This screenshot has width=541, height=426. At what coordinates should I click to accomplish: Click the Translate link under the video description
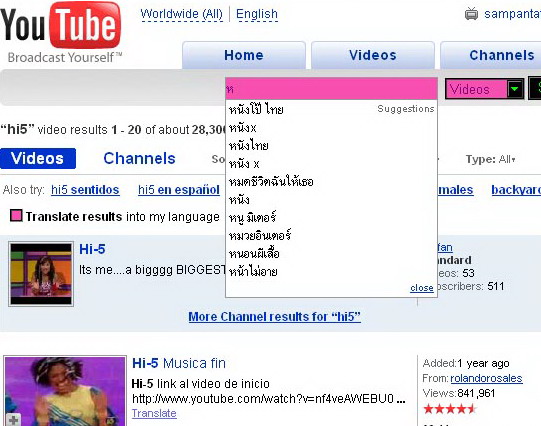point(154,413)
